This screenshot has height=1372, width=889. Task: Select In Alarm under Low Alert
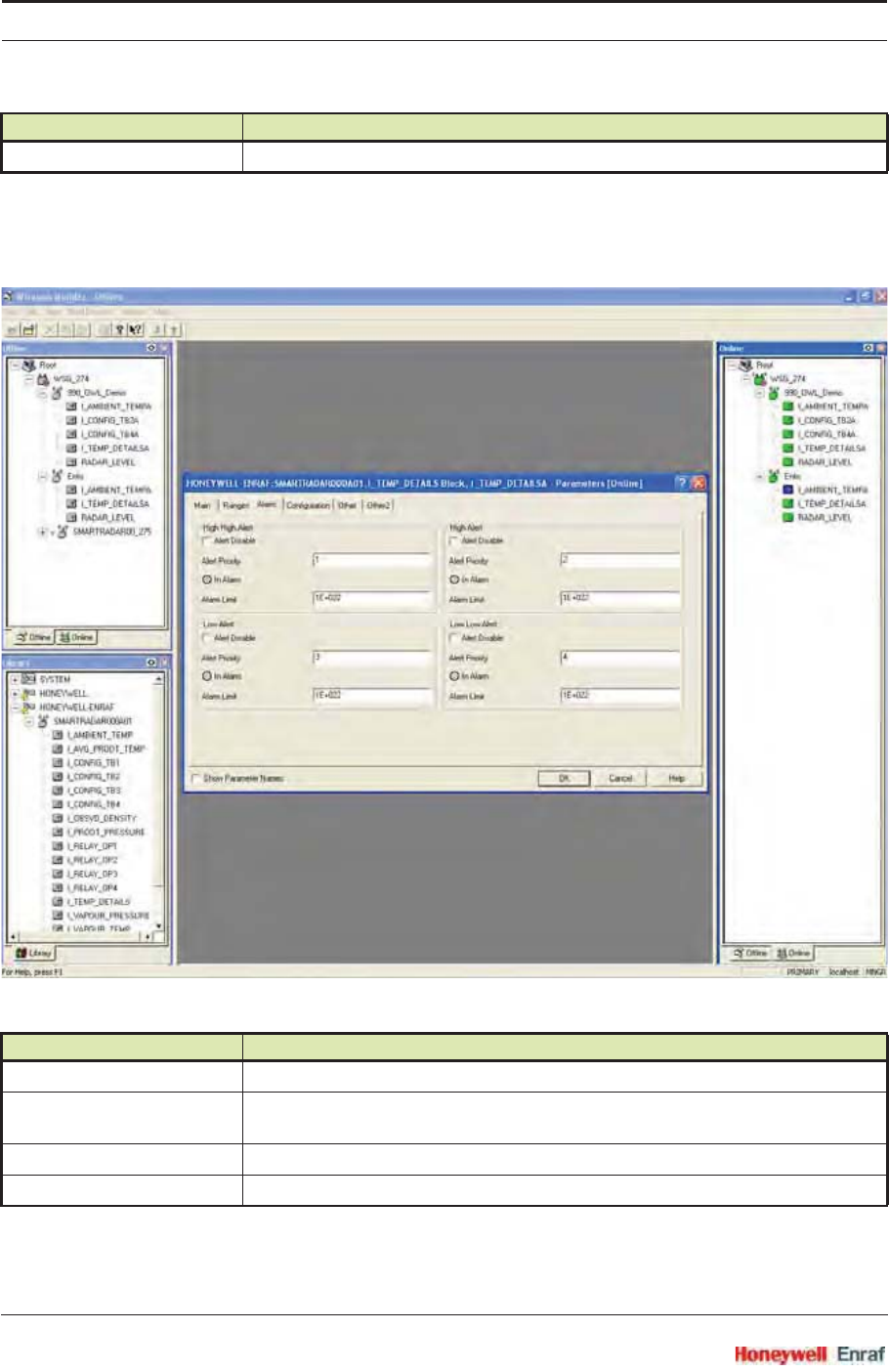tap(207, 676)
